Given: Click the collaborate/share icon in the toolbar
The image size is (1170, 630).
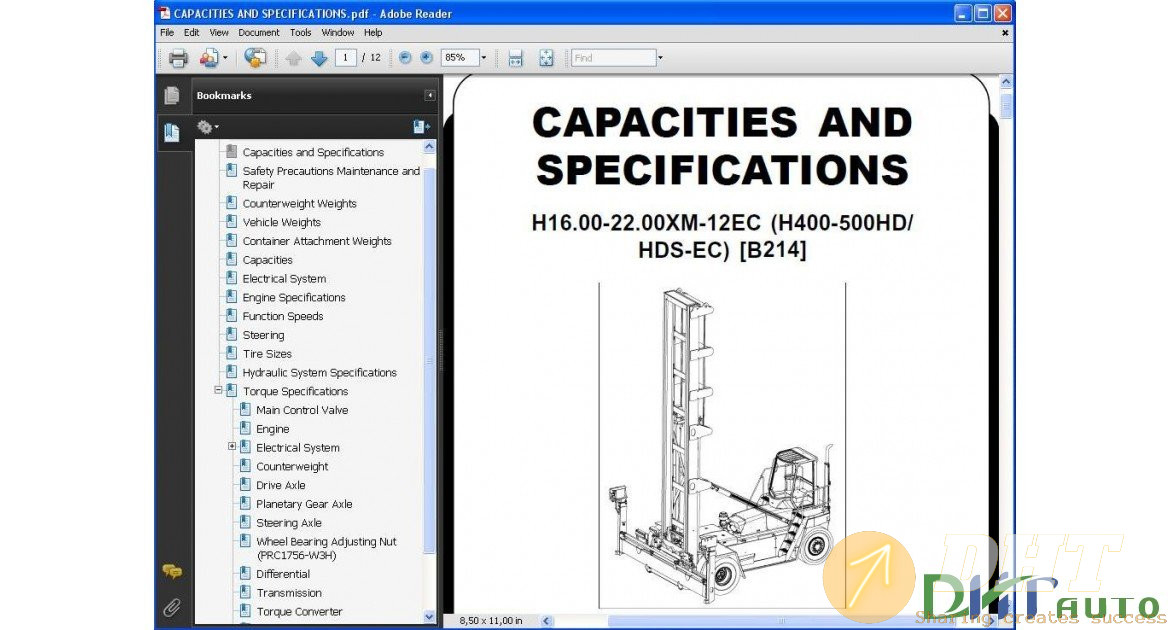Looking at the screenshot, I should (209, 58).
